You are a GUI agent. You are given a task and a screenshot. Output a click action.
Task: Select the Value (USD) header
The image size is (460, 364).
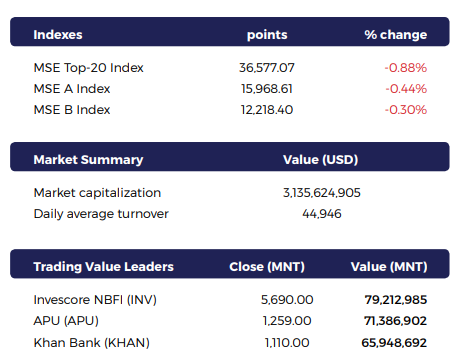tap(321, 160)
